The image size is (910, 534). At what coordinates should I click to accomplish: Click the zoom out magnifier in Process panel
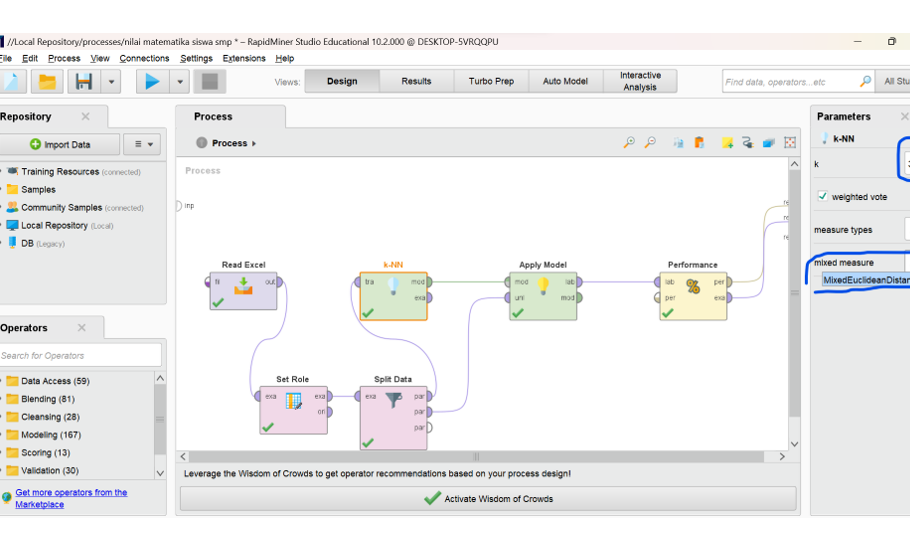[x=651, y=143]
